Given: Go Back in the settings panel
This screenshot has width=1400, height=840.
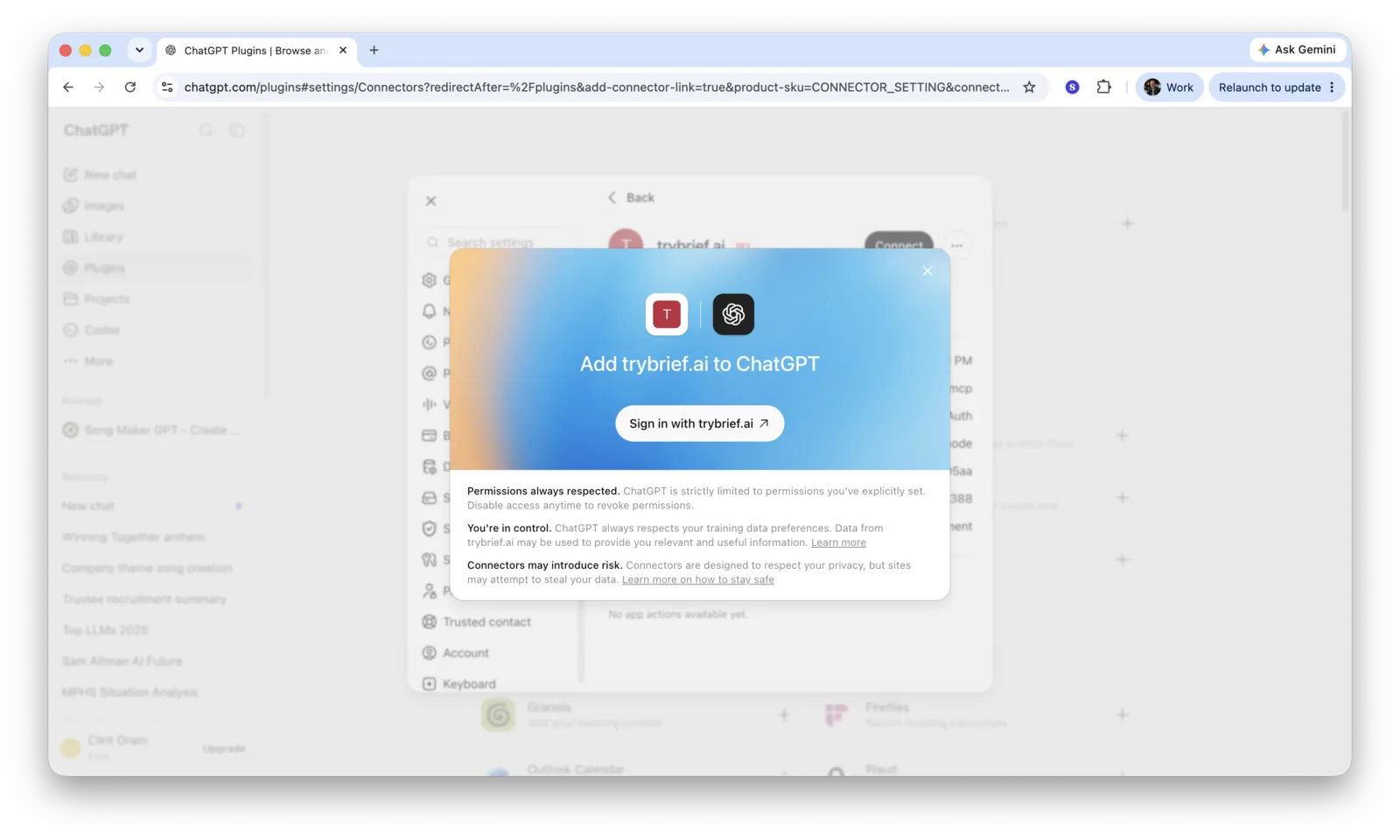Looking at the screenshot, I should pos(631,198).
